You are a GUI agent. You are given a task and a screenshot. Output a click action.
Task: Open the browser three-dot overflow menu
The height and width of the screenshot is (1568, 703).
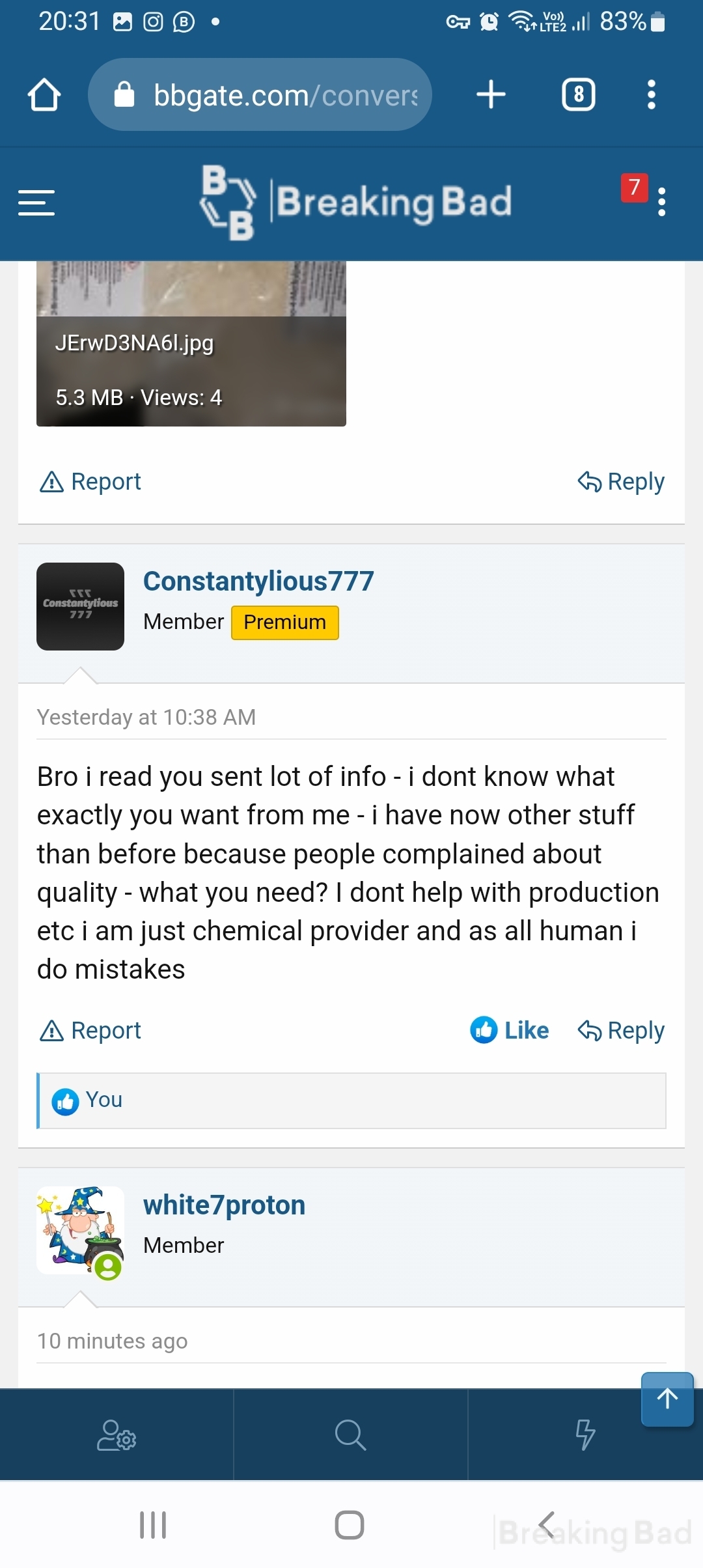pos(651,95)
